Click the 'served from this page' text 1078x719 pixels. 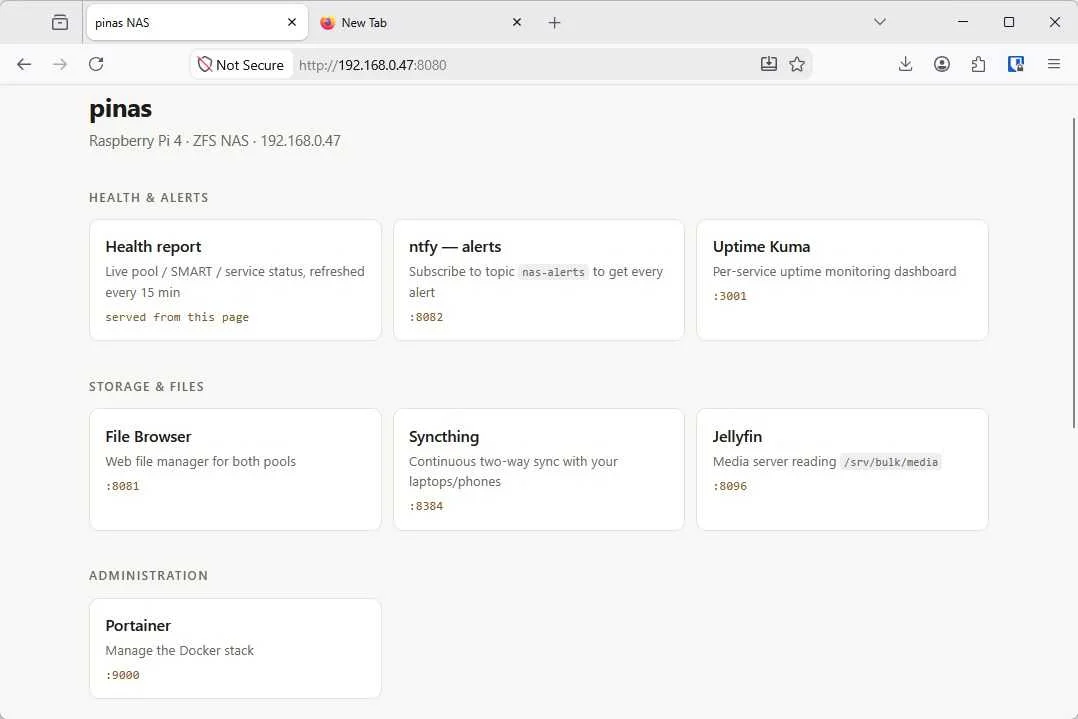pos(177,317)
